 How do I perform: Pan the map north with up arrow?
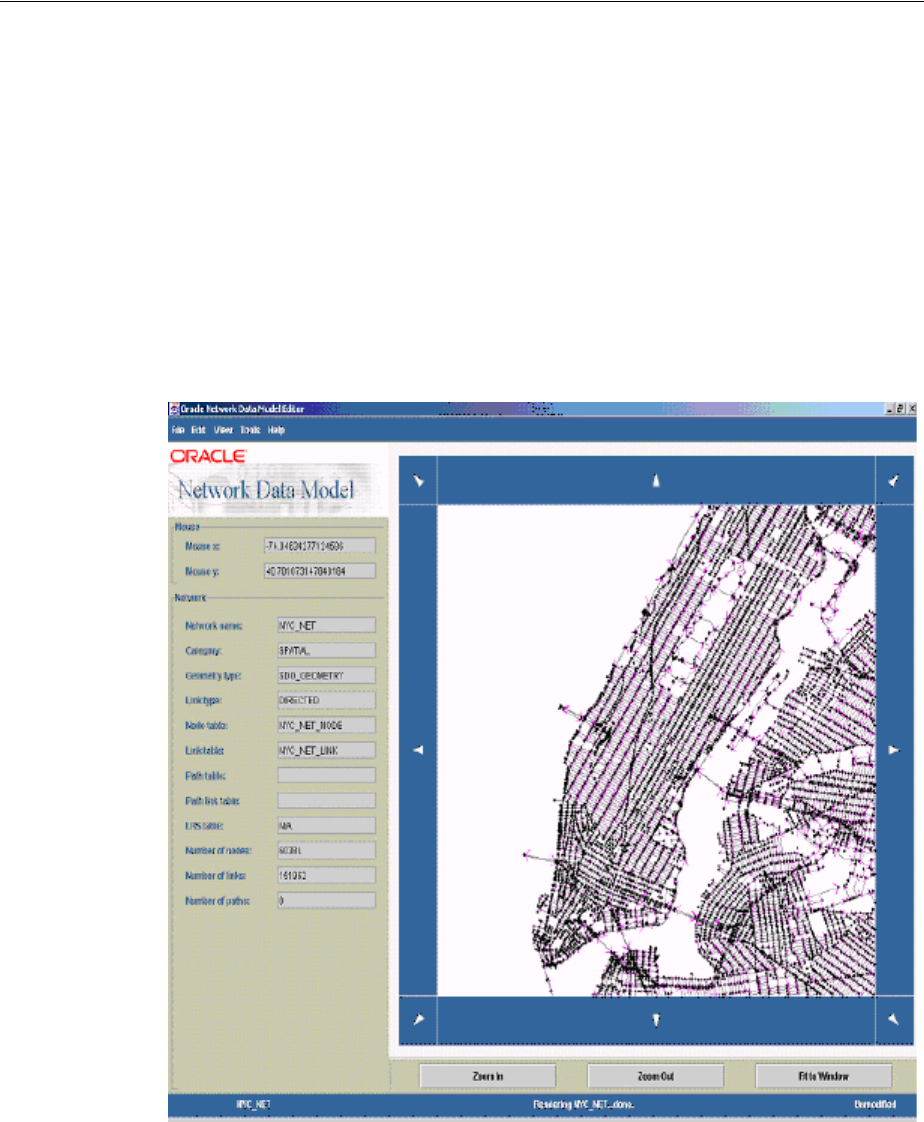pos(656,480)
